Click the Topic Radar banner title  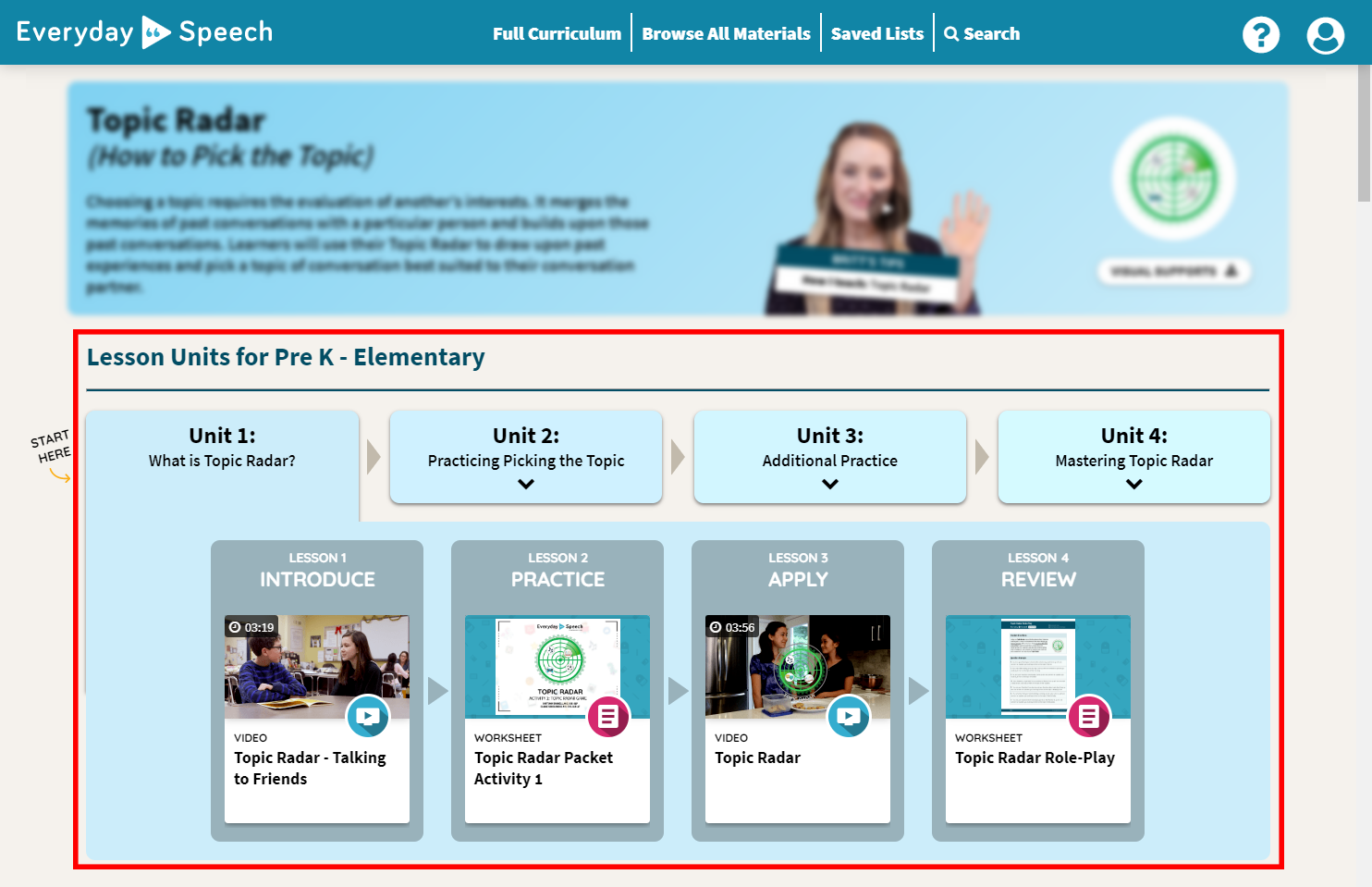[176, 120]
